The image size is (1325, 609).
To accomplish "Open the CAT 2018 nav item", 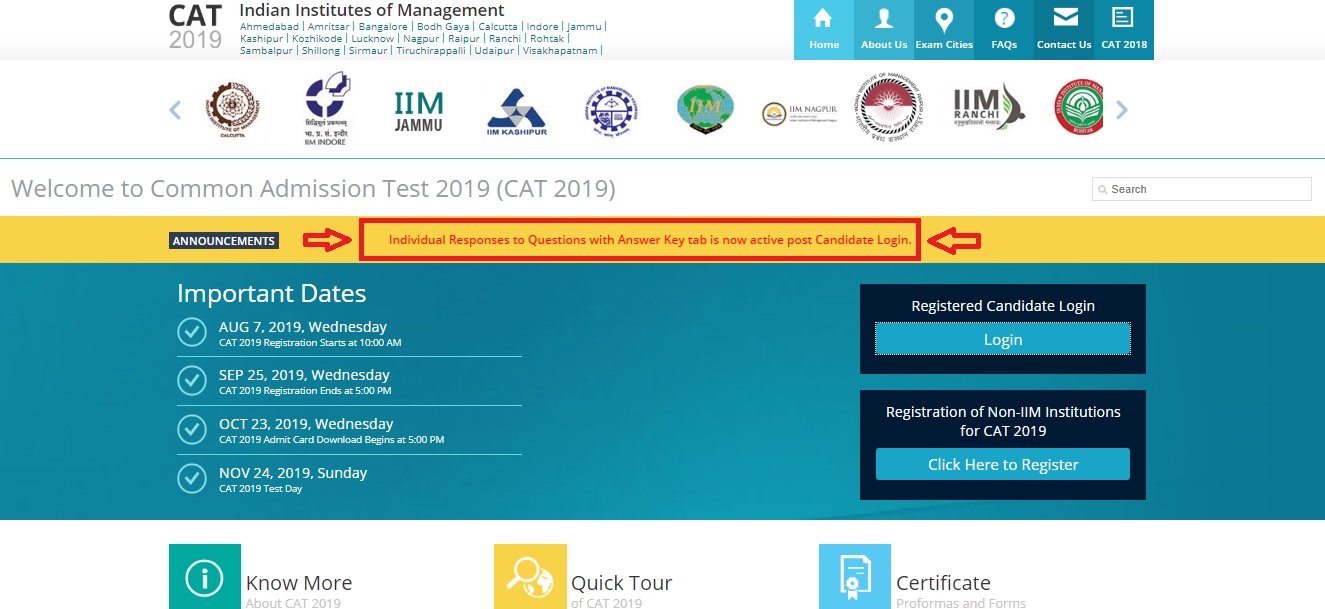I will (1124, 29).
